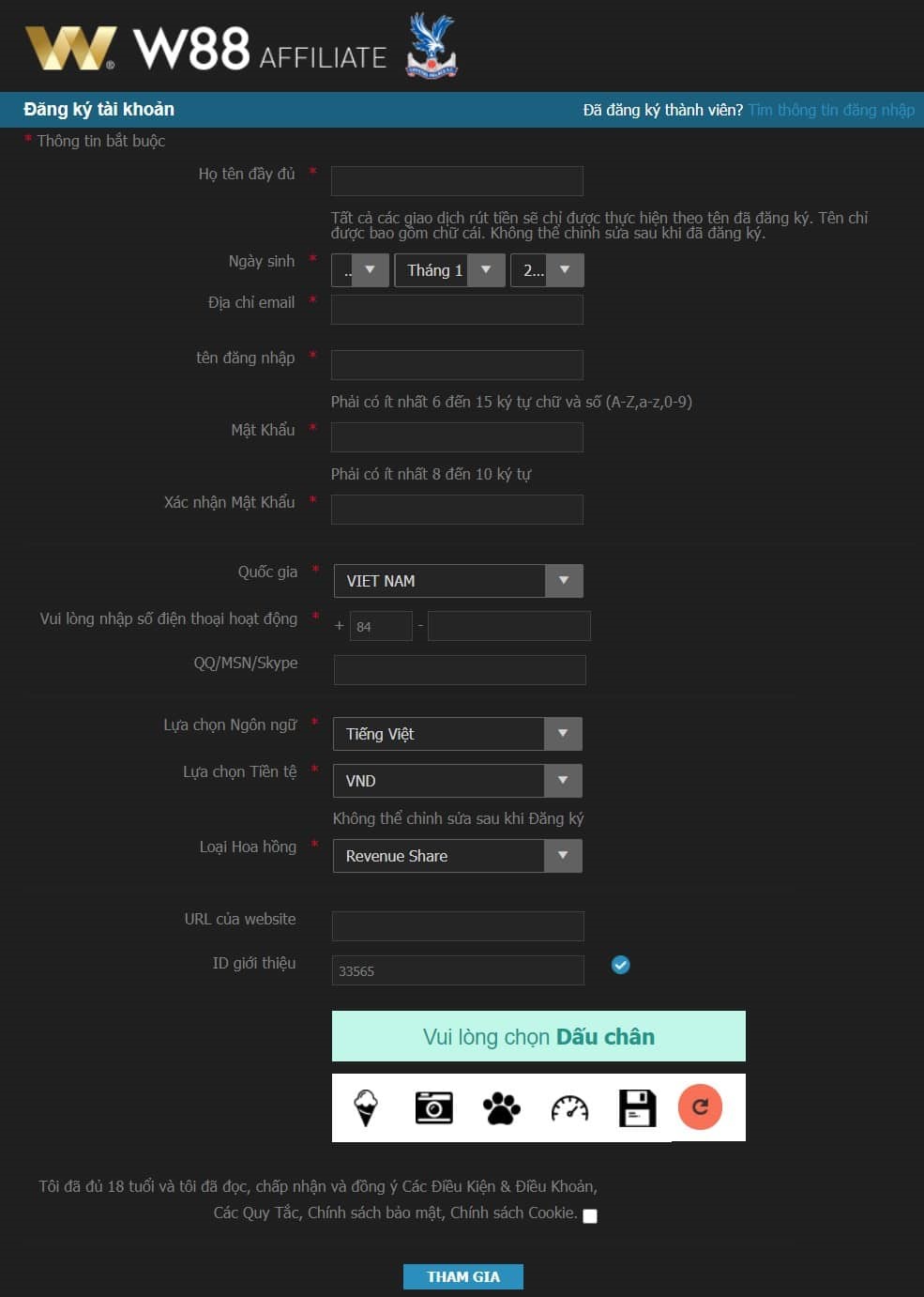Focus the Mật Khẩu password field

pos(457,437)
